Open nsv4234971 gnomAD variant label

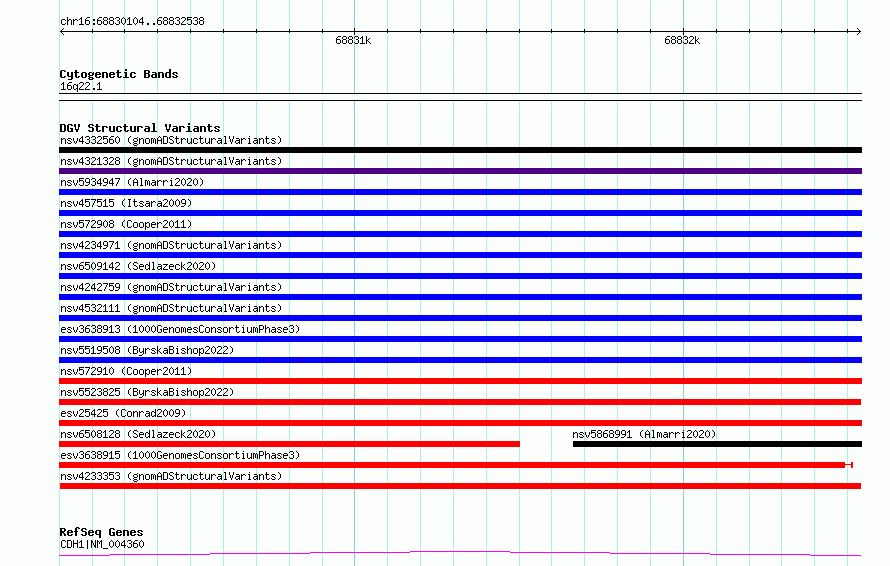coord(171,245)
